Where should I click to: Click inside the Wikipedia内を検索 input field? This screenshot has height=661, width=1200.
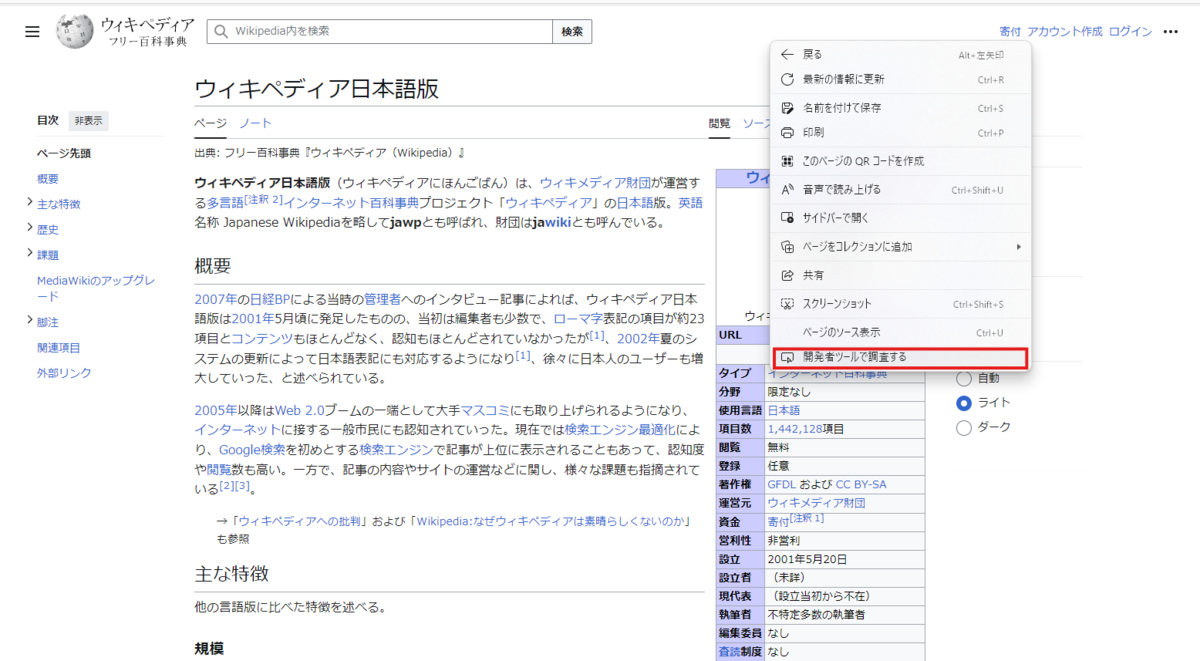380,31
